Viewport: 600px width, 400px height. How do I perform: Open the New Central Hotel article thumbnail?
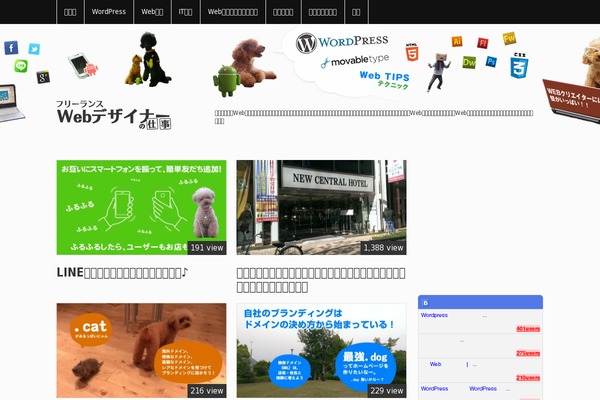pyautogui.click(x=321, y=207)
